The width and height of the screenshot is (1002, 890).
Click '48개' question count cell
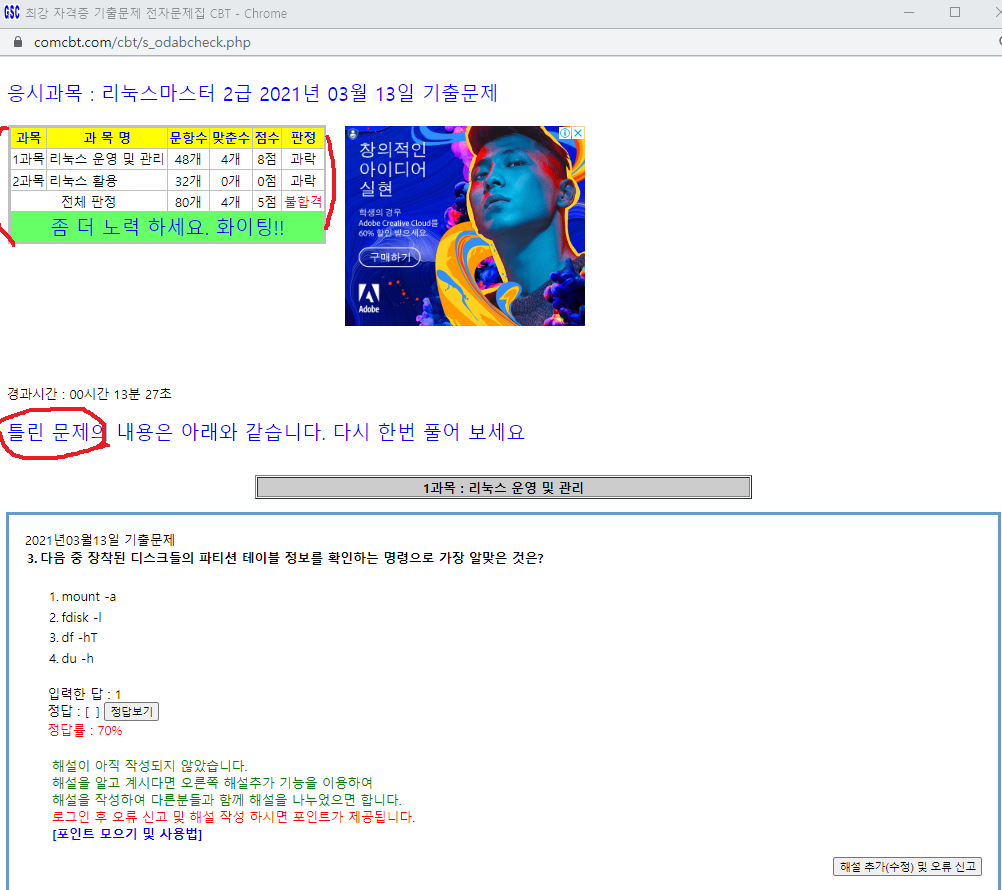click(x=188, y=158)
